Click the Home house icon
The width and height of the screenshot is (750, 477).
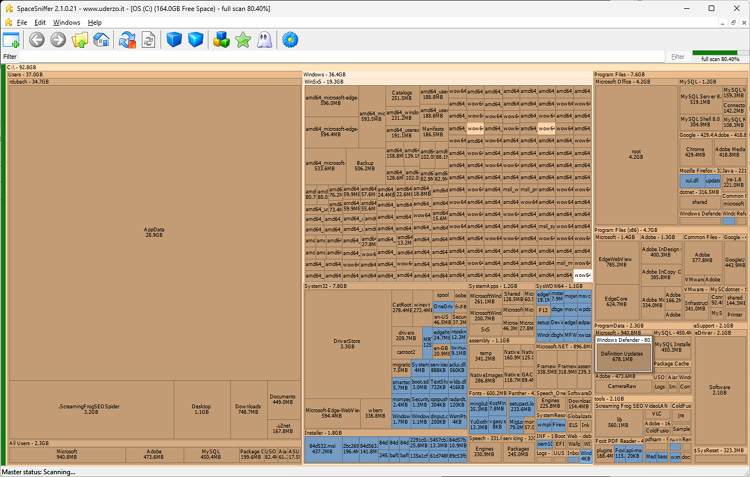[x=101, y=40]
